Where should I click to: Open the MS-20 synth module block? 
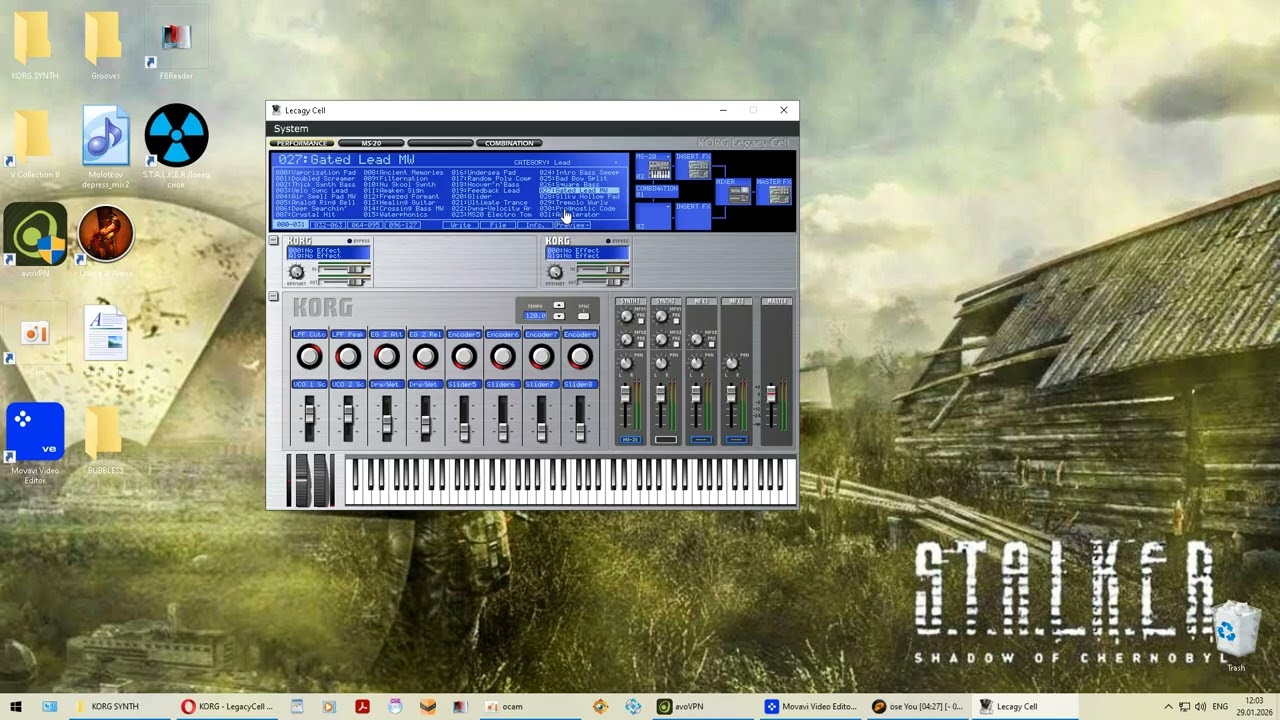click(x=654, y=167)
